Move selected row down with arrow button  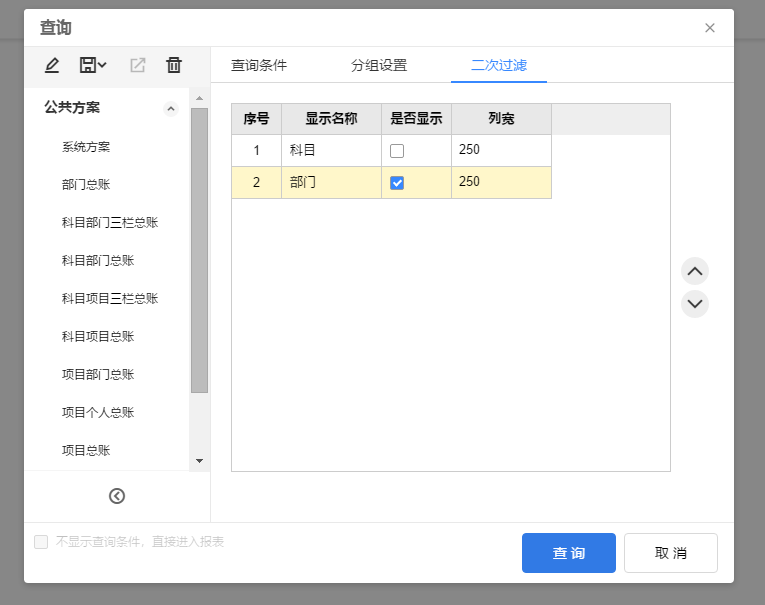[x=695, y=304]
